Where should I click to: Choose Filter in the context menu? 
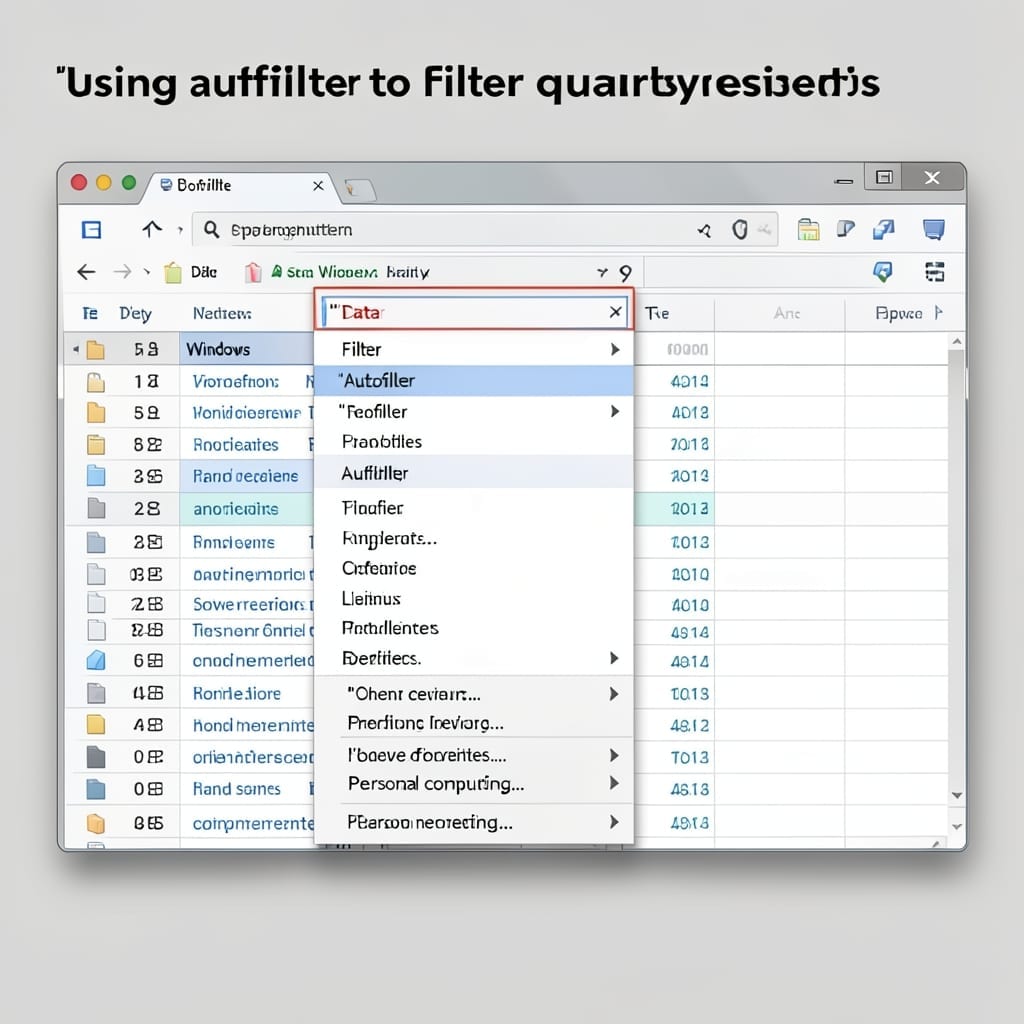[474, 349]
